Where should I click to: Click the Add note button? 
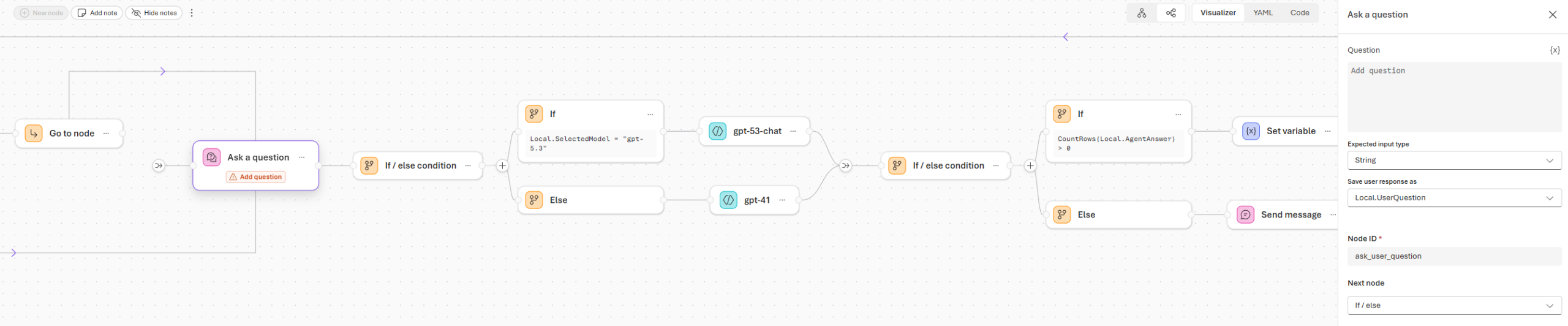[97, 13]
